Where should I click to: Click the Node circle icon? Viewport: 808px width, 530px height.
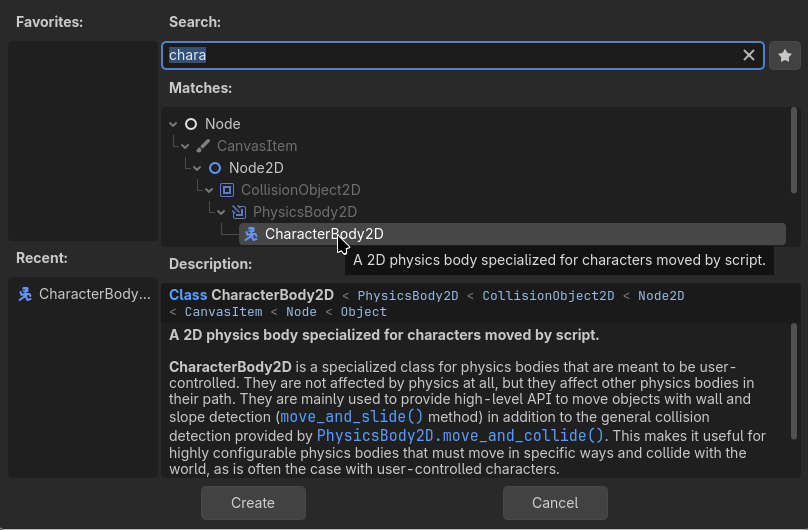(191, 124)
